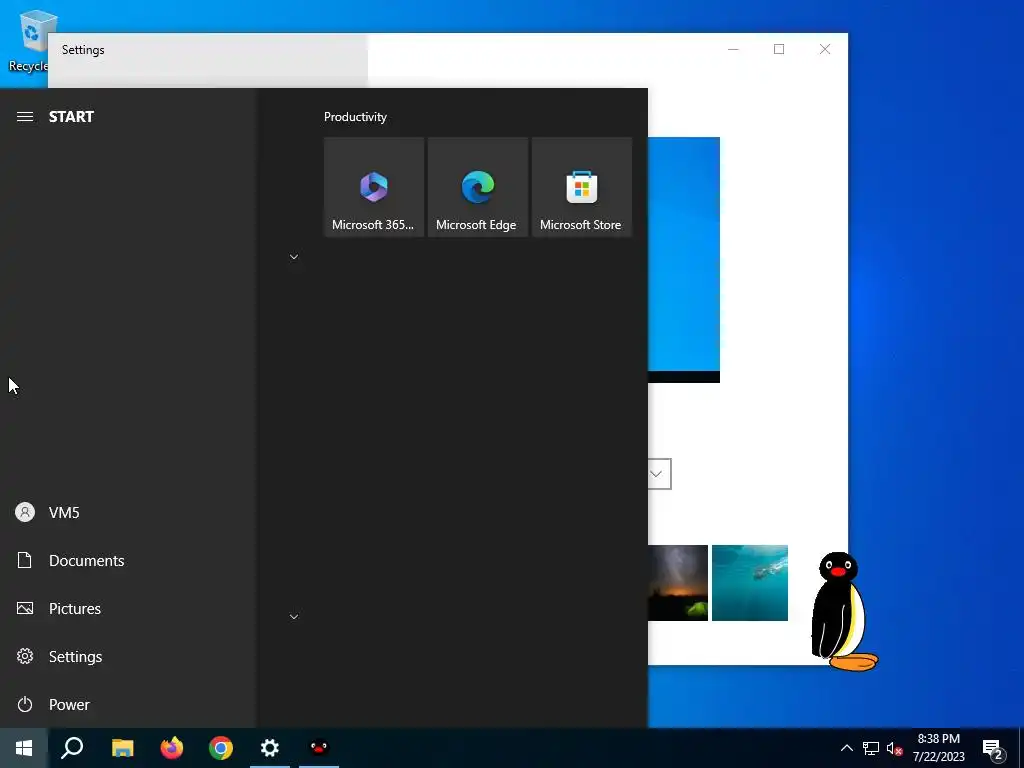This screenshot has height=768, width=1024.
Task: Open Documents from the Start menu
Action: coord(128,560)
